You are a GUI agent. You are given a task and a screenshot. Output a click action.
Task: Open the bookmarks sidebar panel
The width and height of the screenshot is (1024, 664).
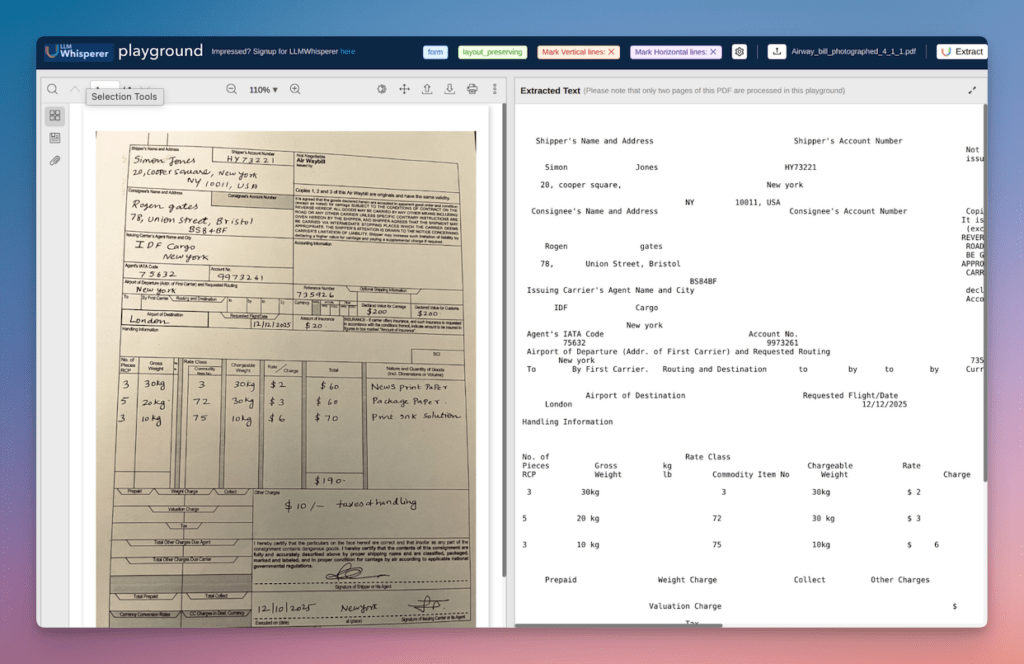click(55, 138)
